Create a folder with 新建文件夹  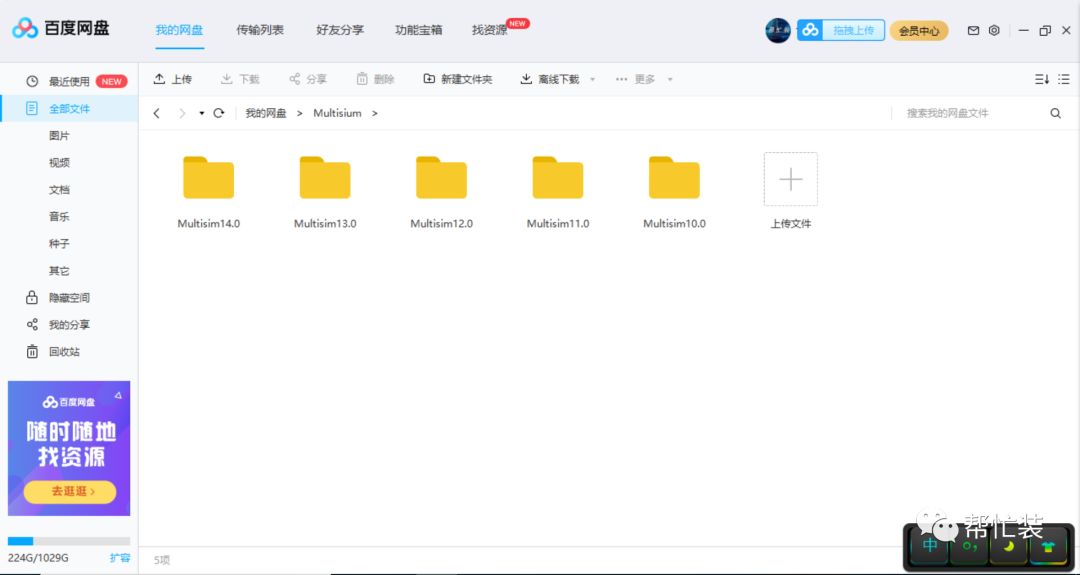click(x=458, y=79)
